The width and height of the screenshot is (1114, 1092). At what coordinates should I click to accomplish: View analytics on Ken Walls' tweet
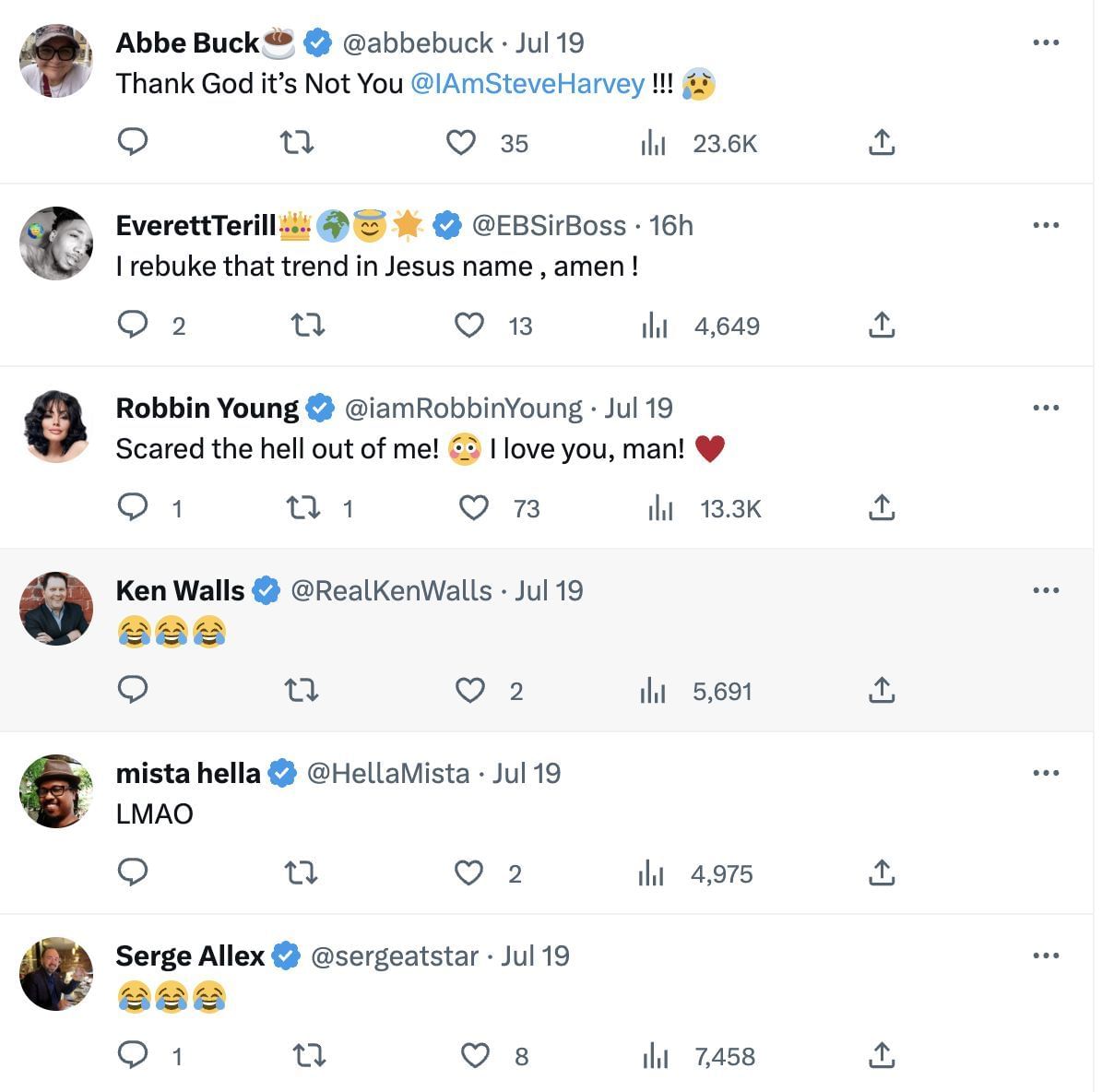(x=653, y=691)
